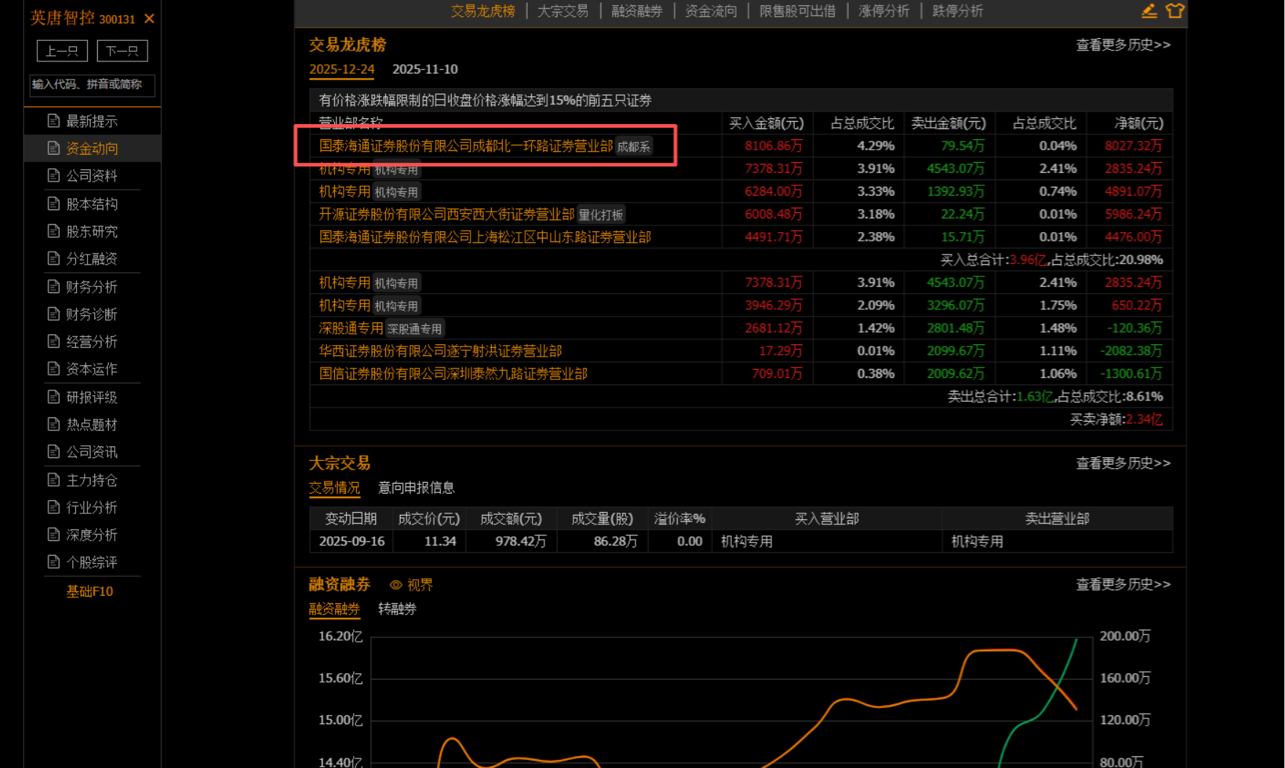Image resolution: width=1285 pixels, height=768 pixels.
Task: Click the document icon beside 财务诊断
Action: (x=54, y=314)
